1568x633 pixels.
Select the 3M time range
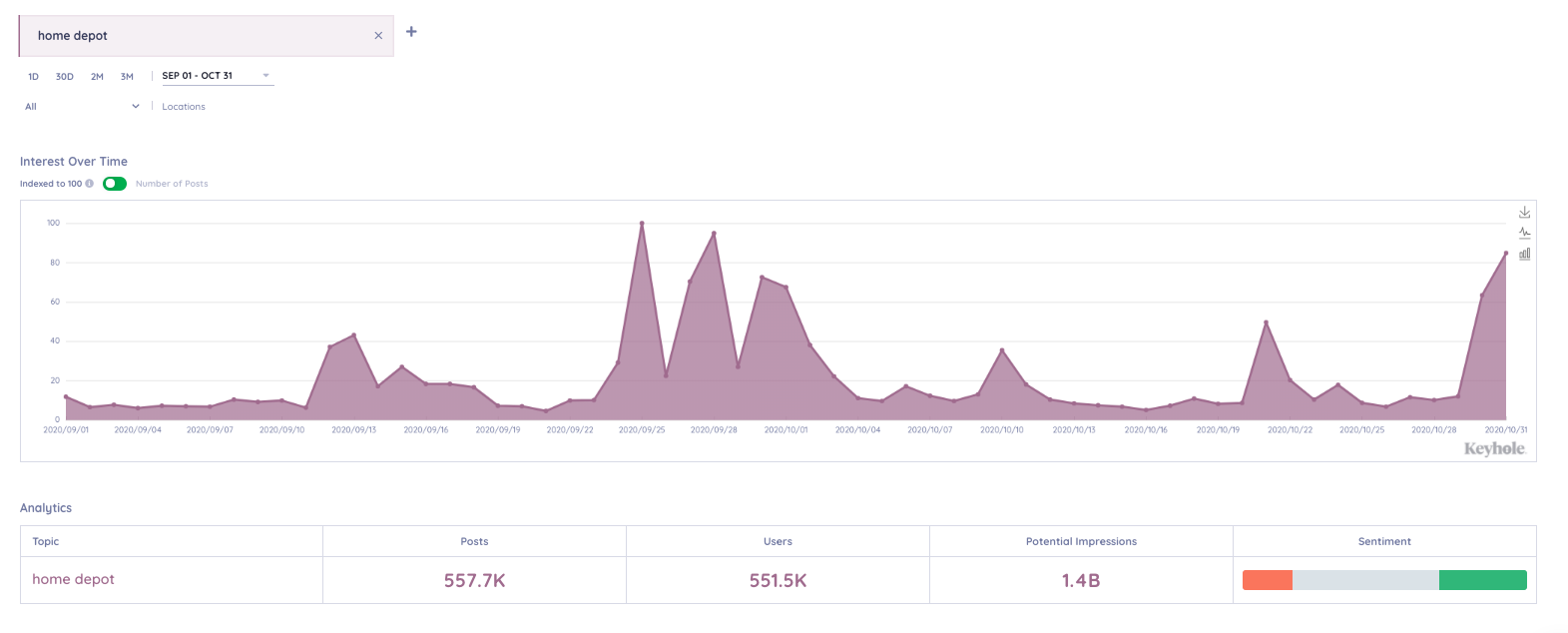pos(127,77)
